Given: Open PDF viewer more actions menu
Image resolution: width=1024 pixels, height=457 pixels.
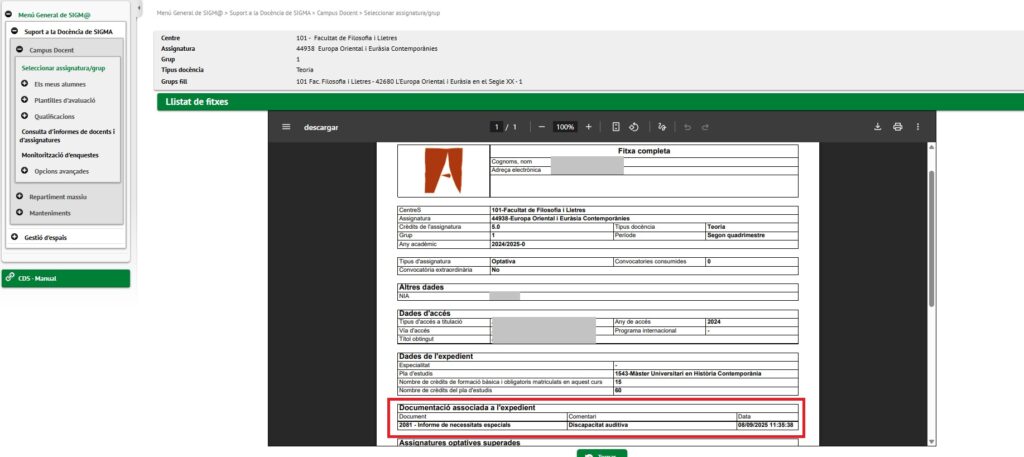Looking at the screenshot, I should pyautogui.click(x=917, y=127).
